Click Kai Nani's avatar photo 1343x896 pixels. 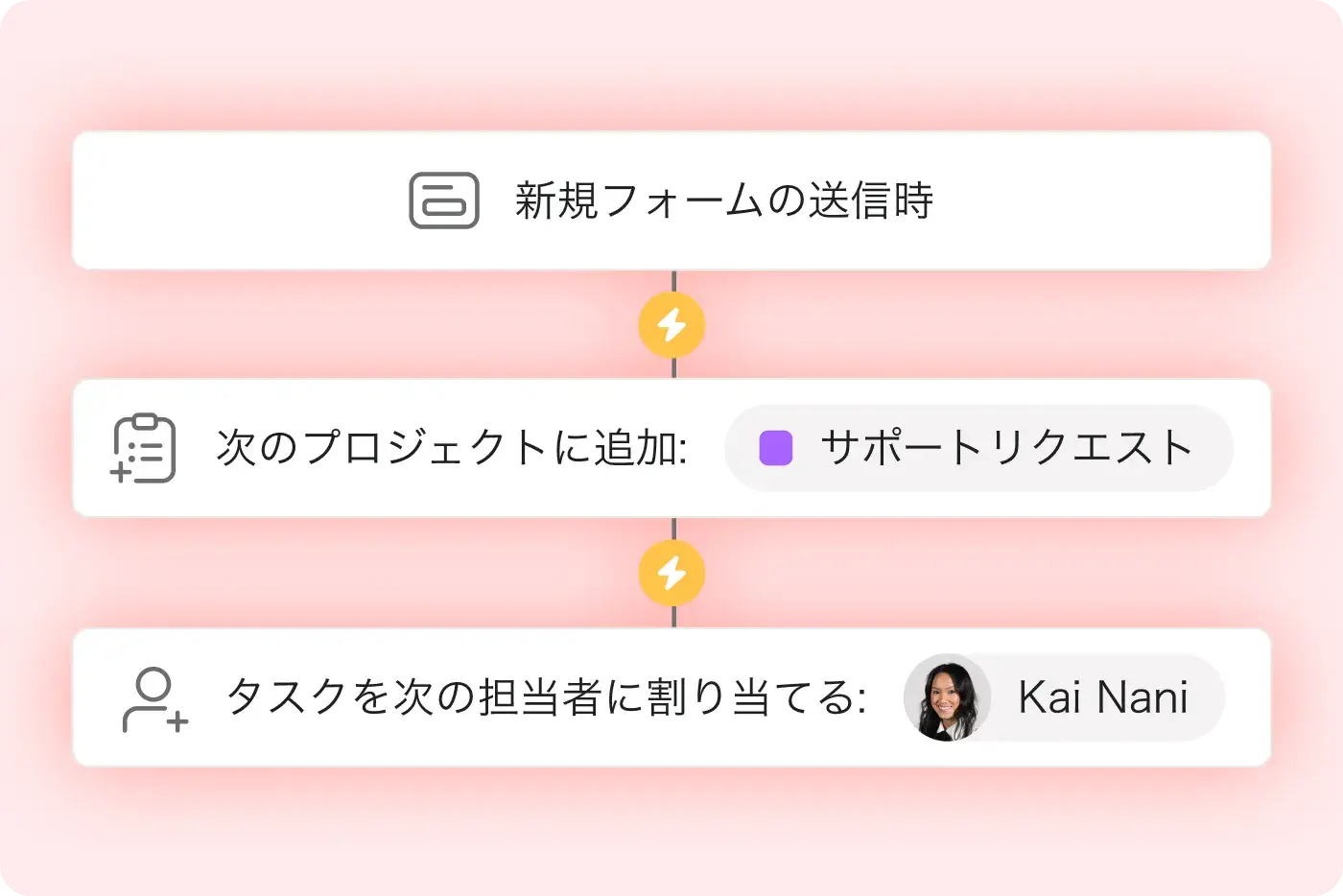tap(947, 697)
